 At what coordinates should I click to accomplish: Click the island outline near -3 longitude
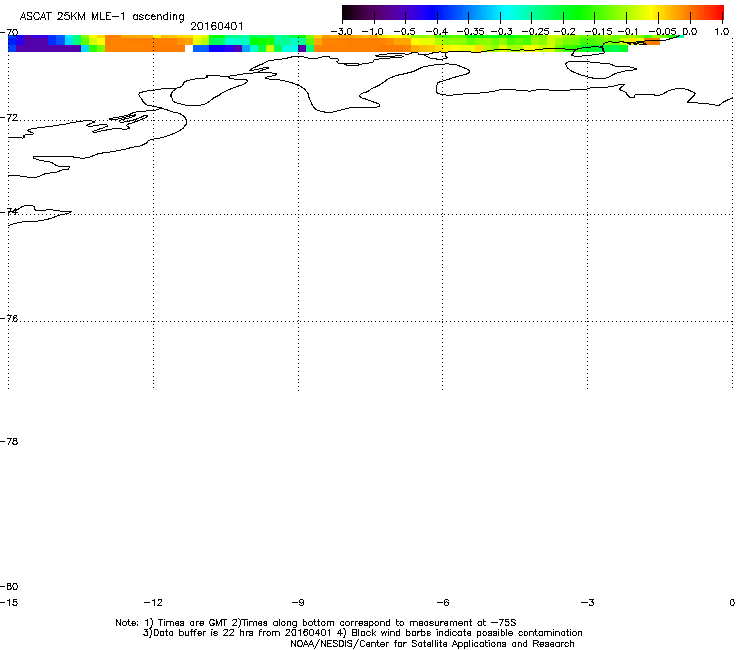600,70
